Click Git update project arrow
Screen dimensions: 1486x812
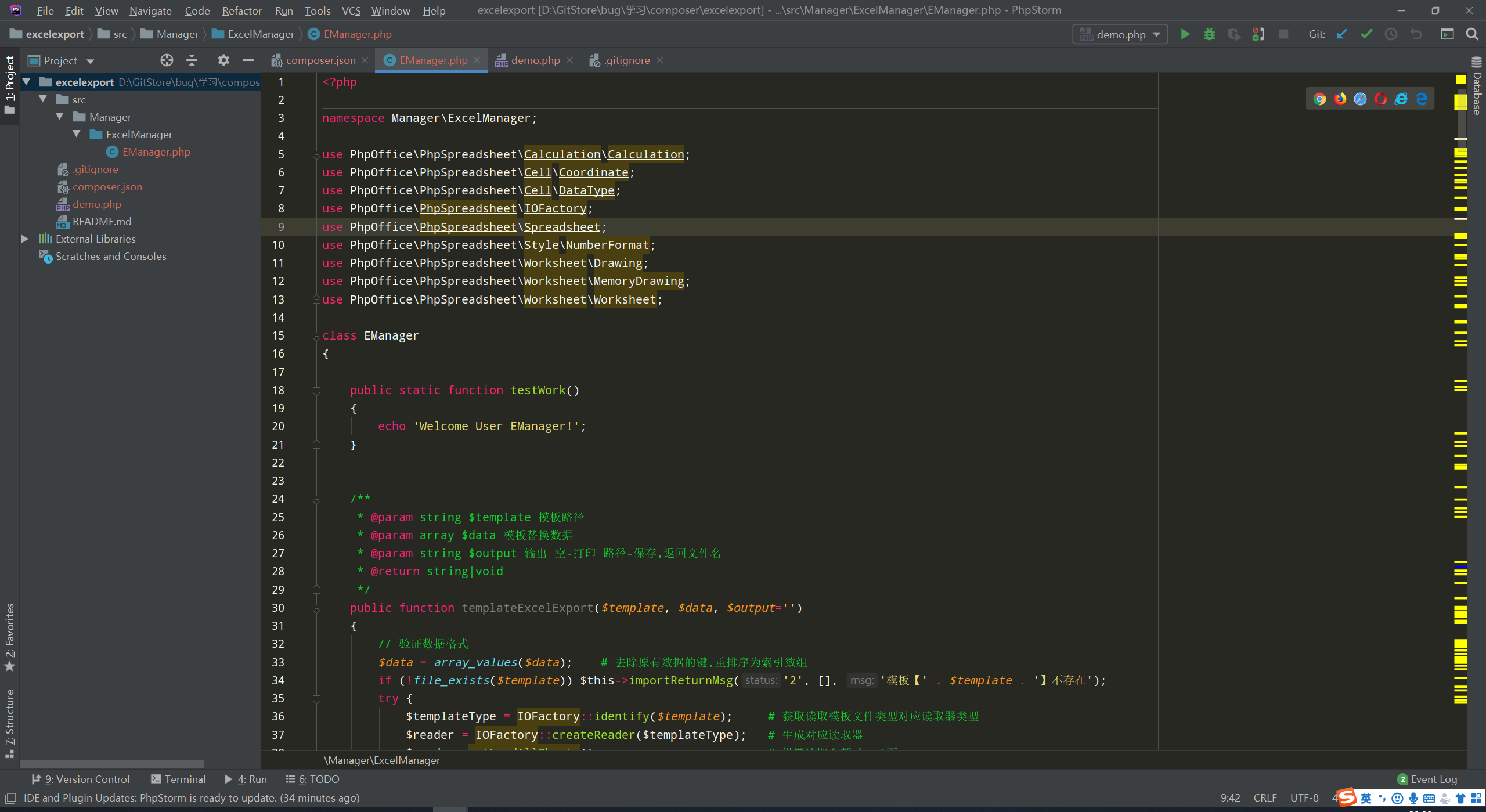coord(1341,34)
